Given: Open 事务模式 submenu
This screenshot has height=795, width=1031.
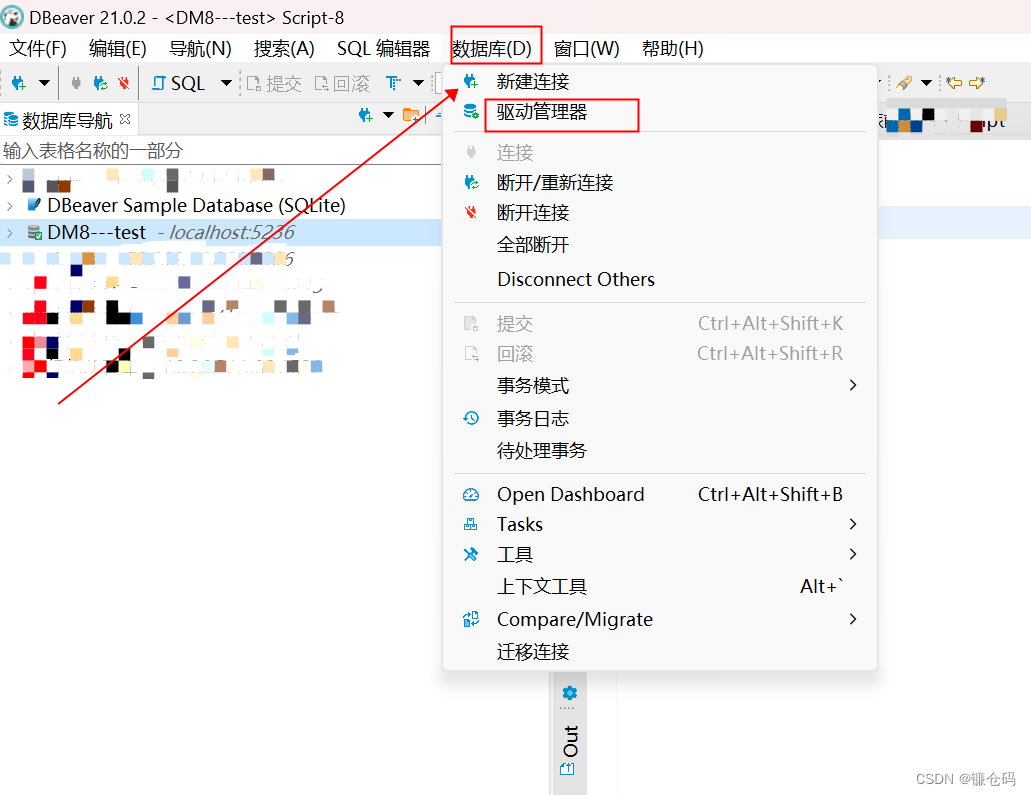Looking at the screenshot, I should point(659,385).
